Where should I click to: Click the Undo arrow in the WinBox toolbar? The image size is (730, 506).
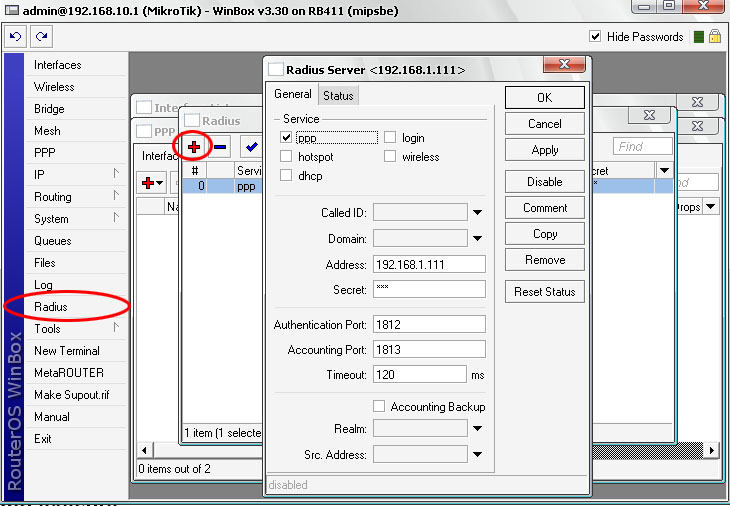(x=16, y=37)
